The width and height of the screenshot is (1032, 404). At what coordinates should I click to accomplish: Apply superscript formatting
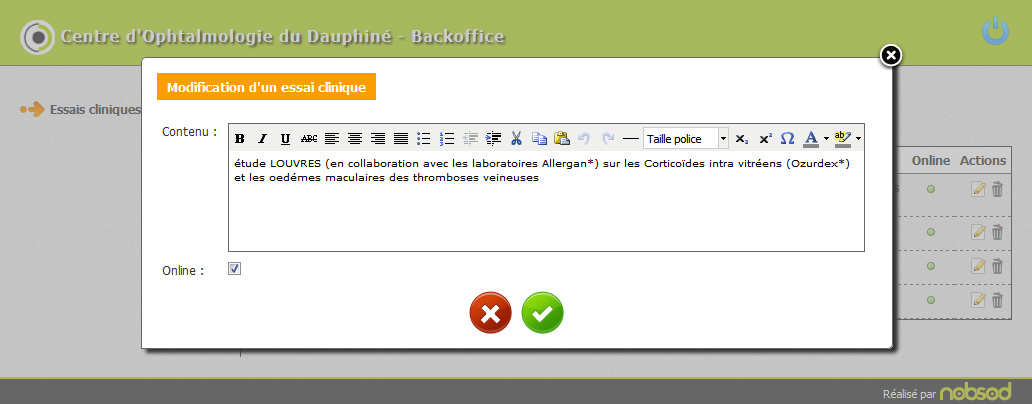click(765, 139)
